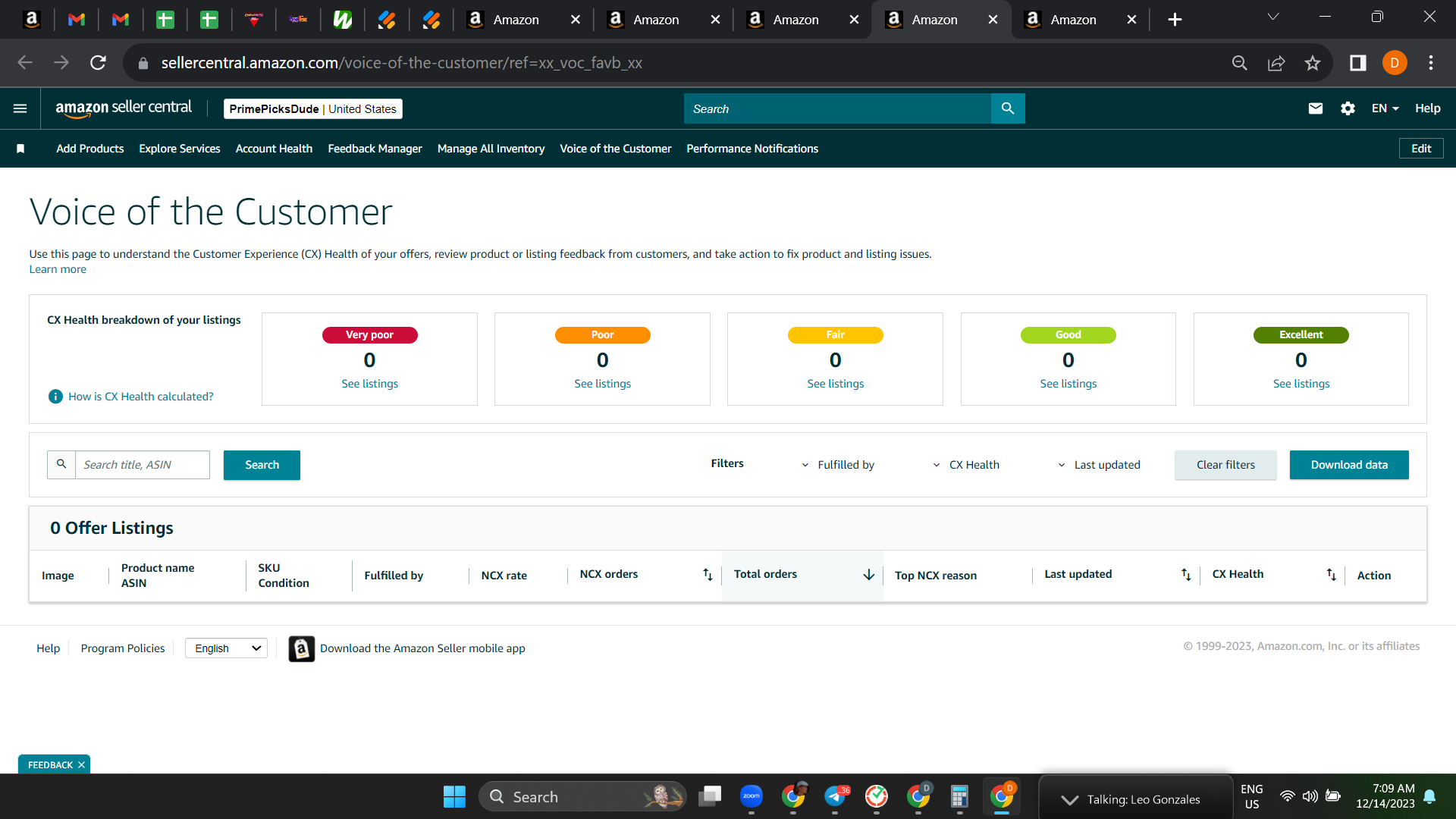Click Edit on the favorites bar
The image size is (1456, 819).
point(1421,149)
